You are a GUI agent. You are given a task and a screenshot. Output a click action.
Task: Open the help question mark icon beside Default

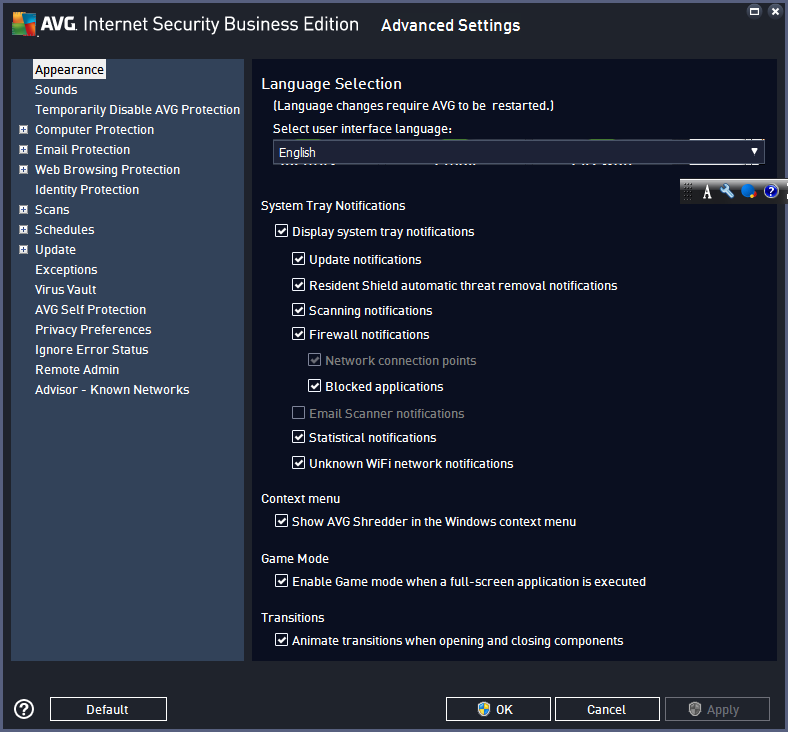coord(24,709)
